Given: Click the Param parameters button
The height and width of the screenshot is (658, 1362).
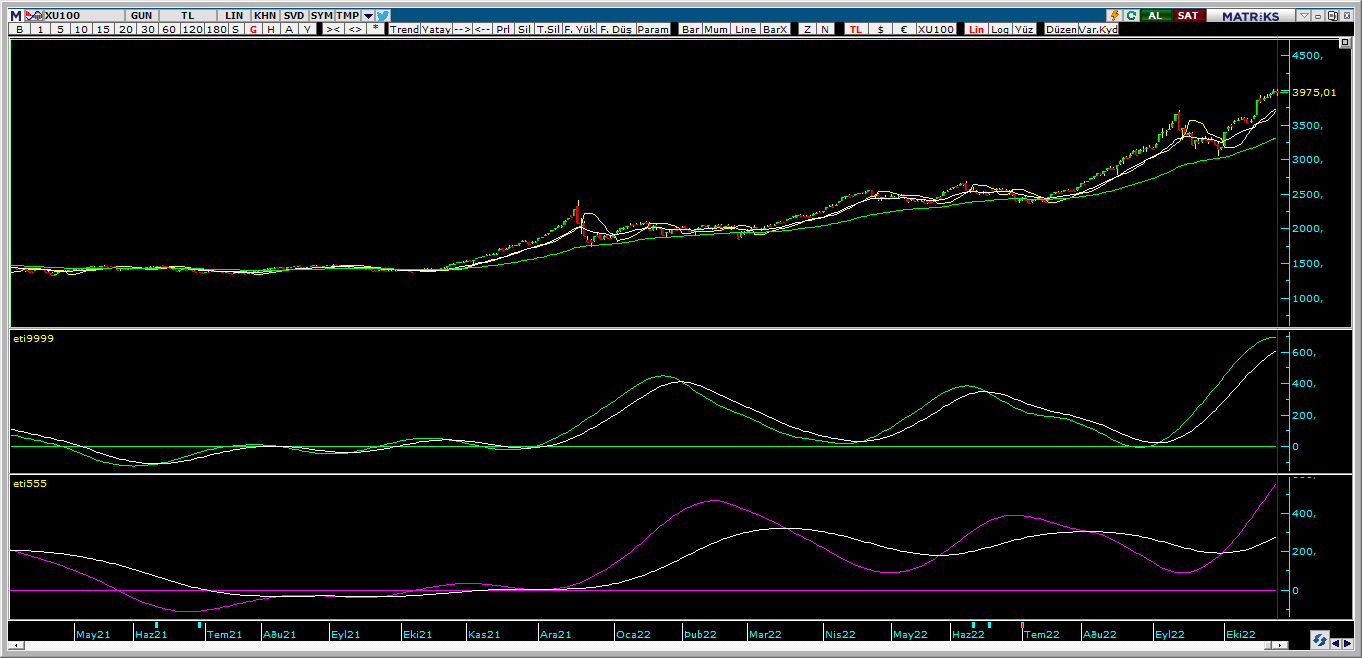Looking at the screenshot, I should pos(653,29).
